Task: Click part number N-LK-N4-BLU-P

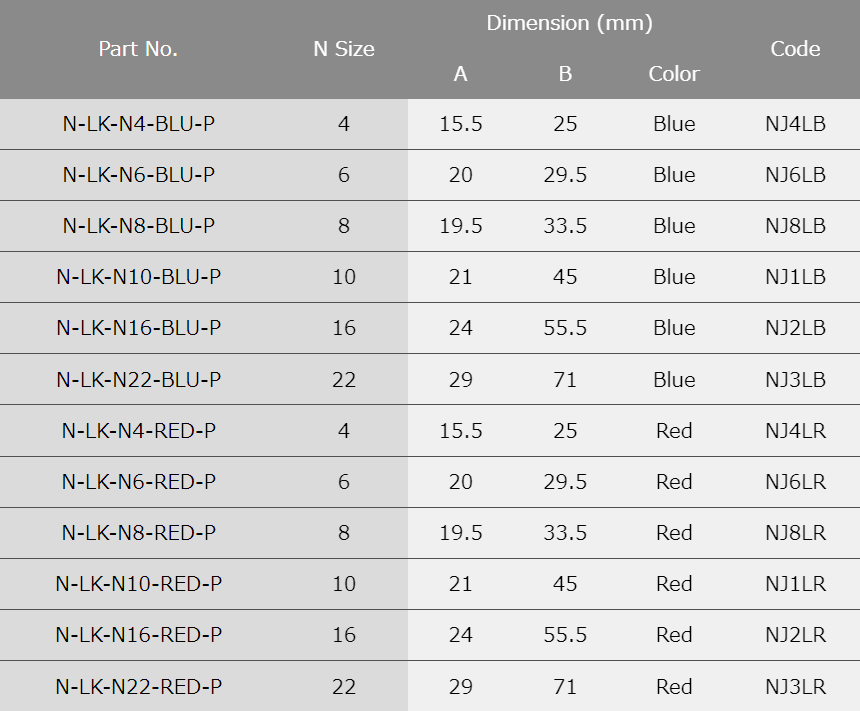Action: coord(139,124)
